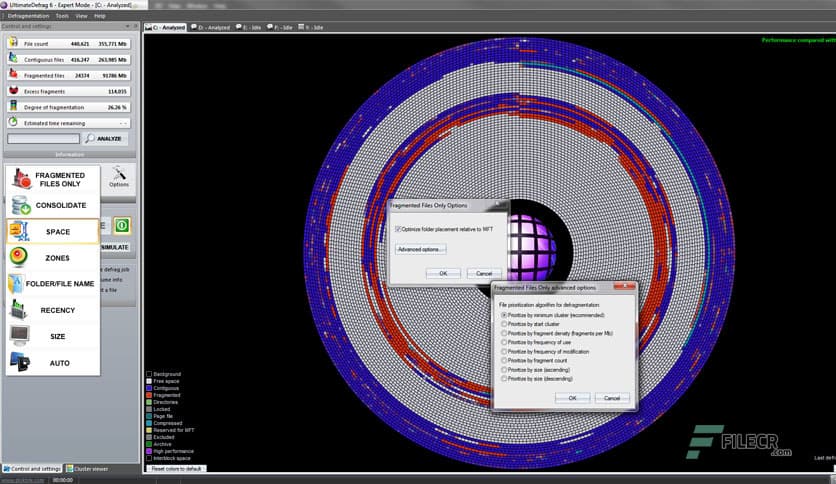Open the Control and settings bottom tab
This screenshot has height=484, width=836.
point(32,469)
